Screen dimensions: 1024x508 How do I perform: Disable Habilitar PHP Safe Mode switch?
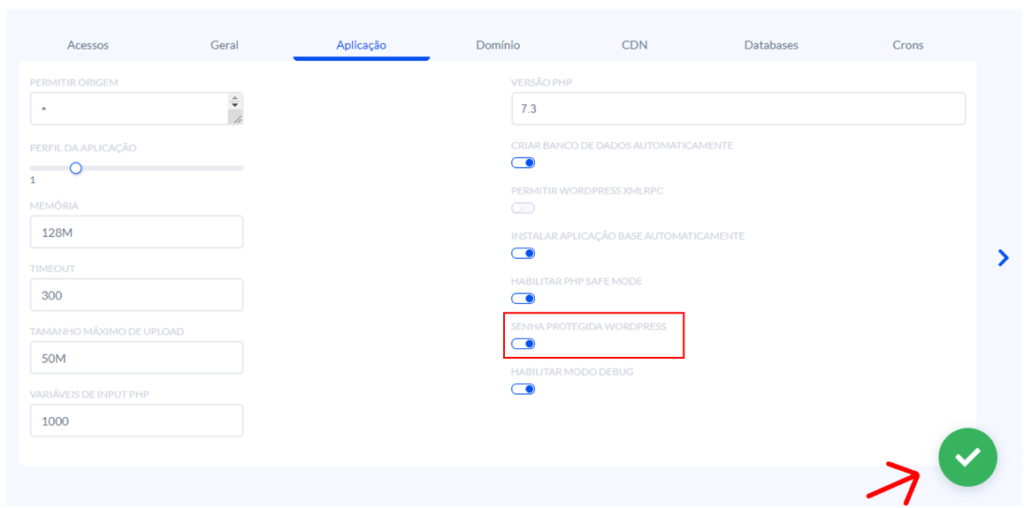point(523,298)
